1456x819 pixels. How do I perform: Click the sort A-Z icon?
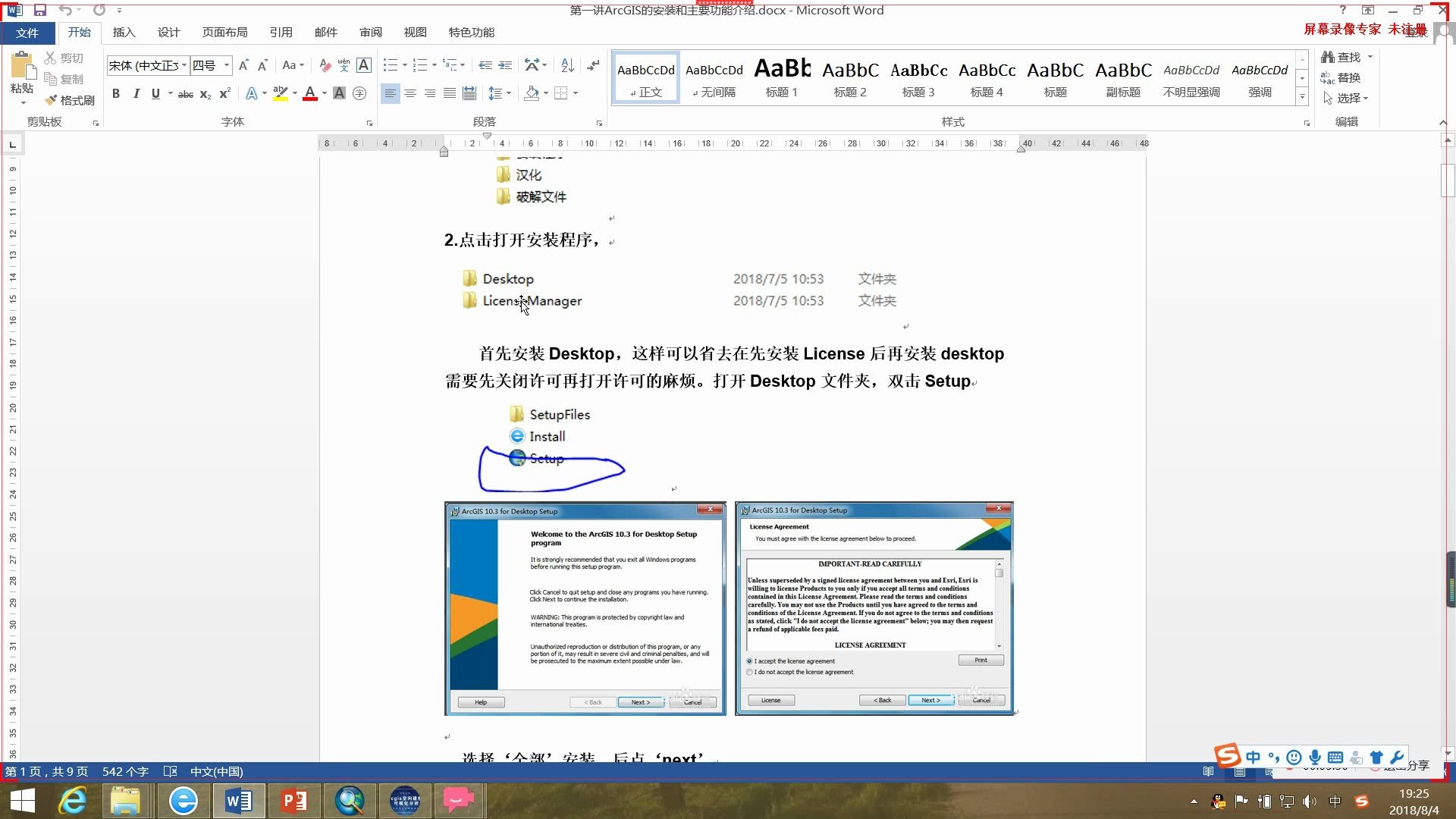[567, 65]
